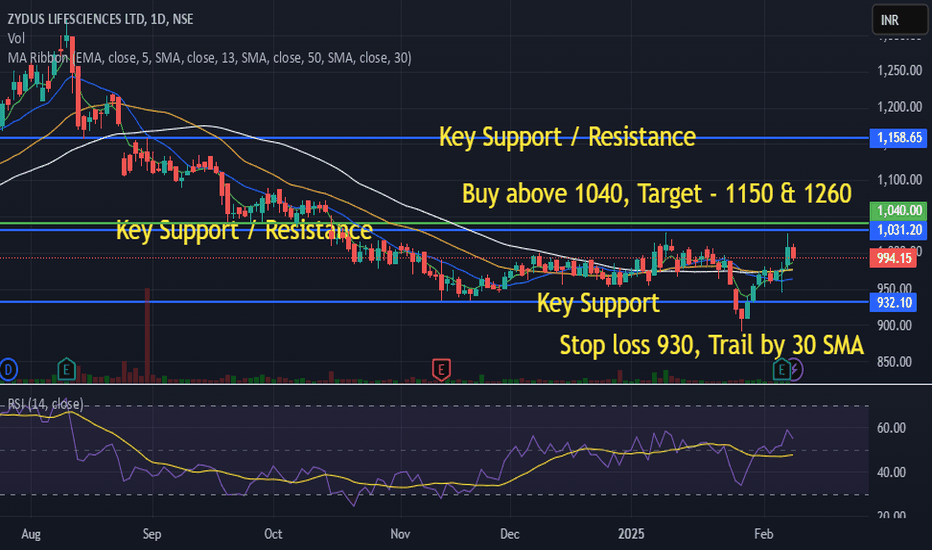Click the 932.10 price label
The height and width of the screenshot is (550, 932).
pos(893,302)
